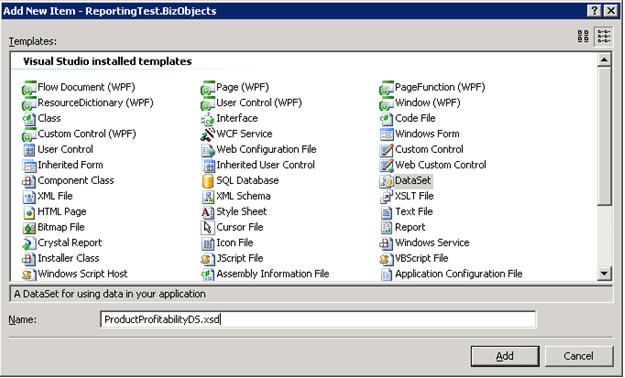Select the JScript File icon
The width and height of the screenshot is (625, 378).
coord(208,259)
